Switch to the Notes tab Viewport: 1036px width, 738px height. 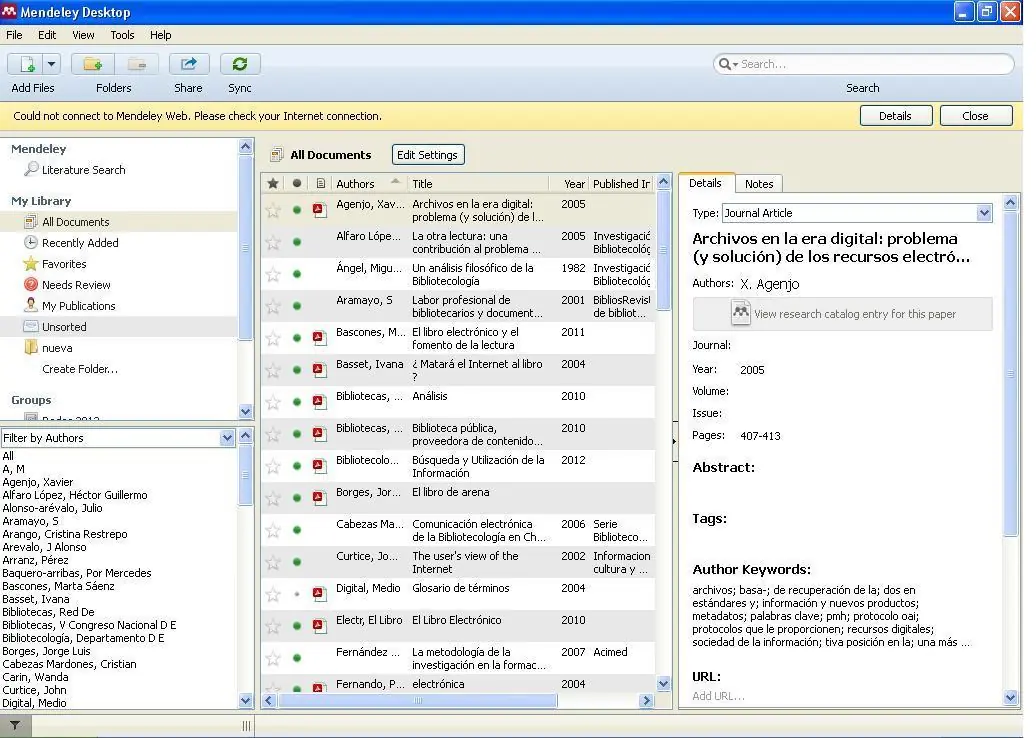coord(759,184)
